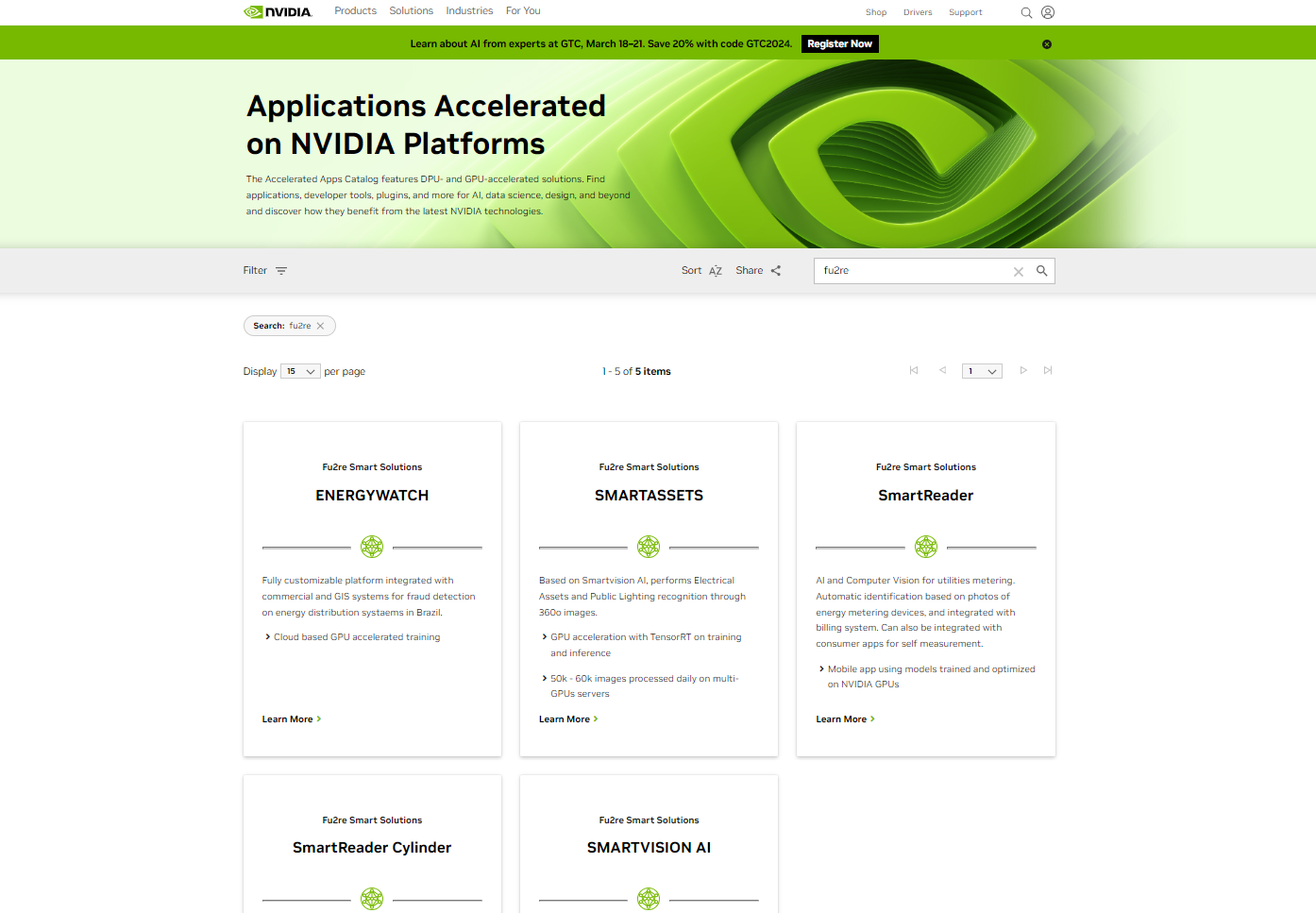This screenshot has height=913, width=1316.
Task: Submit the catalog search via magnifier icon
Action: click(x=1042, y=271)
